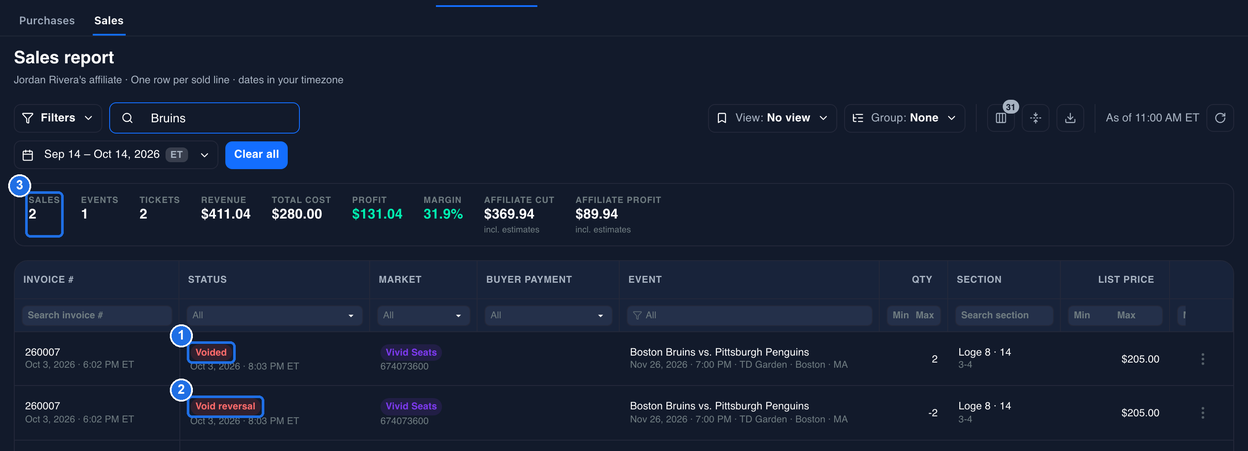Screen dimensions: 1248x451
Task: Click the Qty Min filter field
Action: click(x=900, y=315)
